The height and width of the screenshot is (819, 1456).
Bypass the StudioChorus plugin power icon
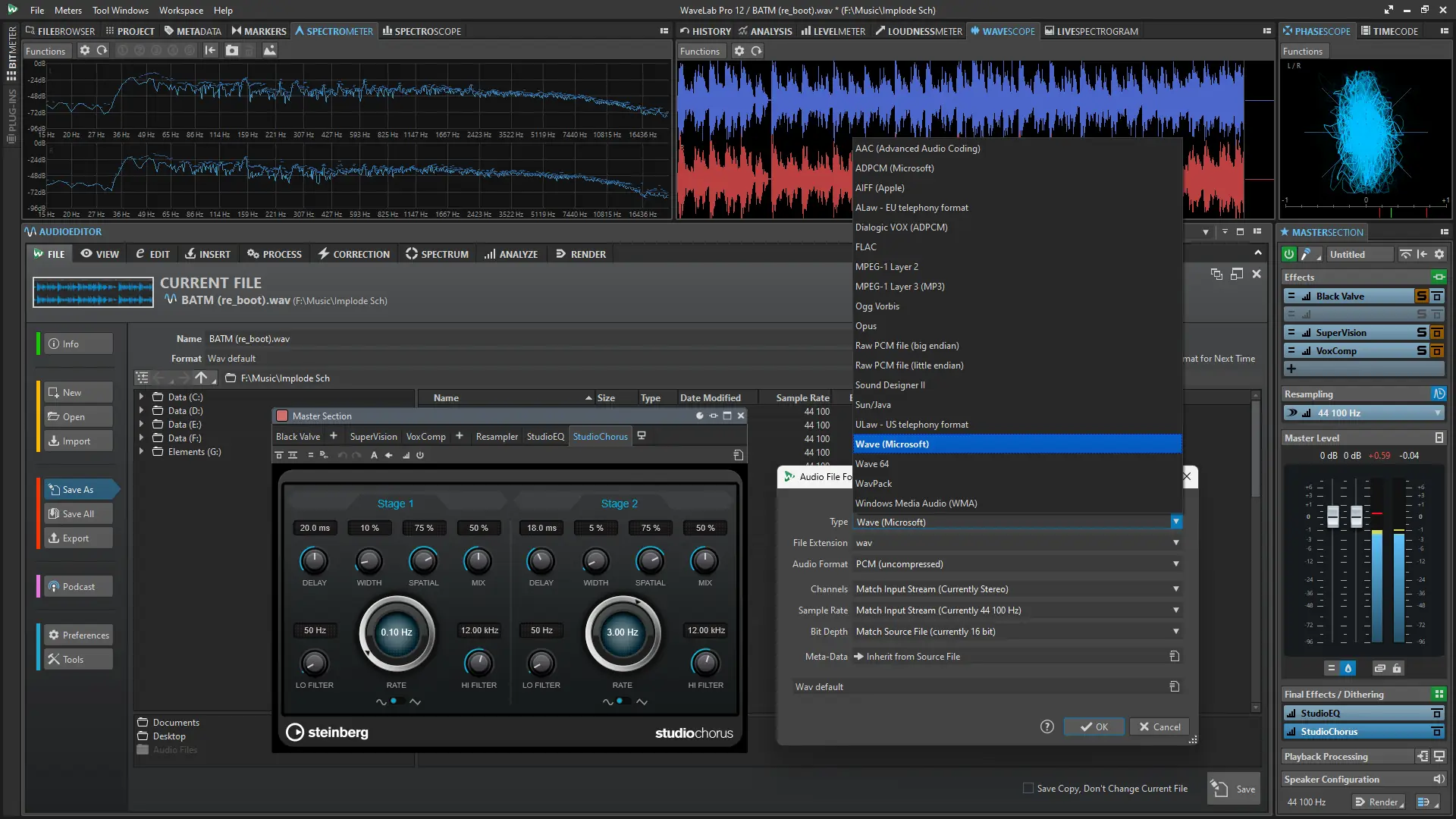(420, 456)
